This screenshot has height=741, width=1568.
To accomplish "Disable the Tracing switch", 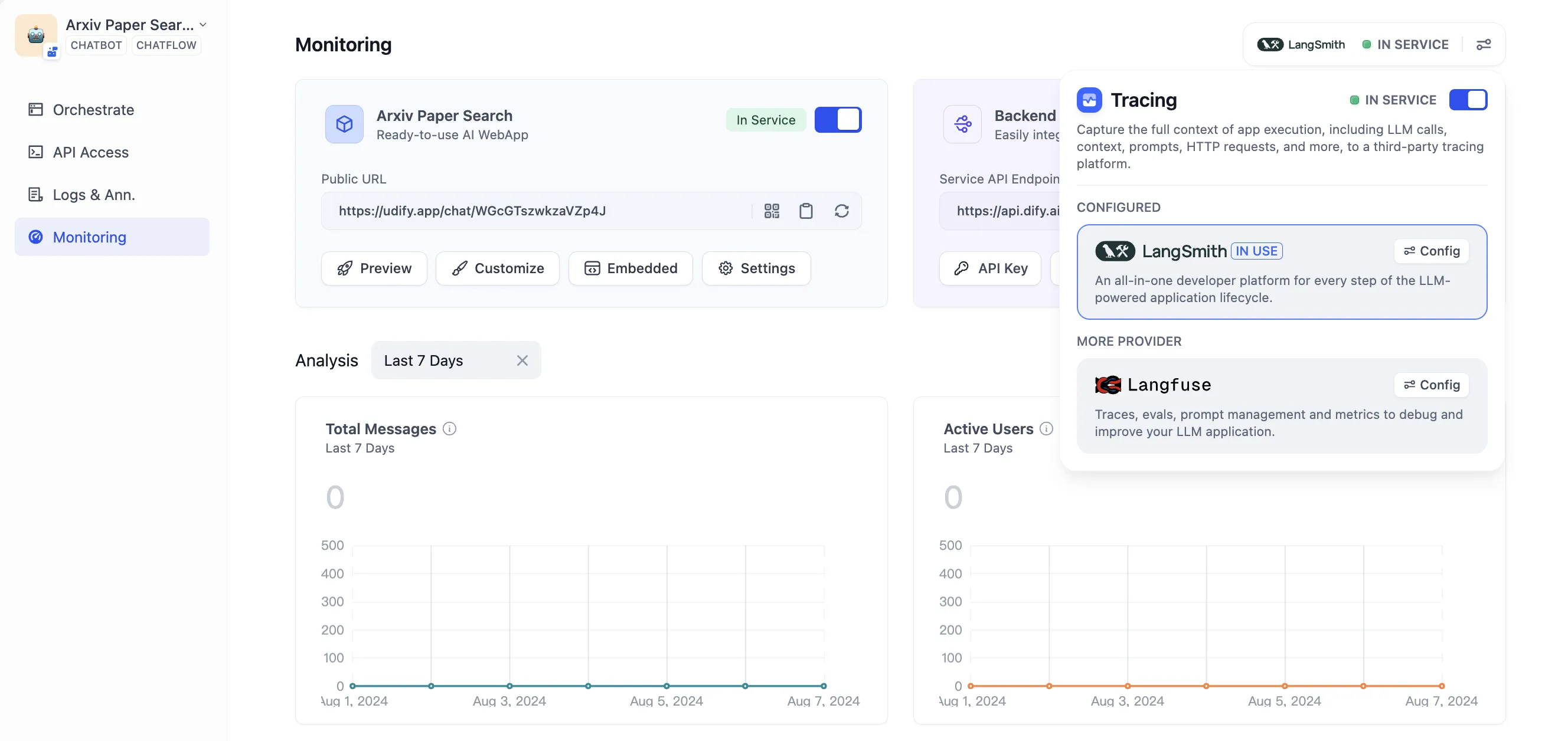I will point(1468,100).
